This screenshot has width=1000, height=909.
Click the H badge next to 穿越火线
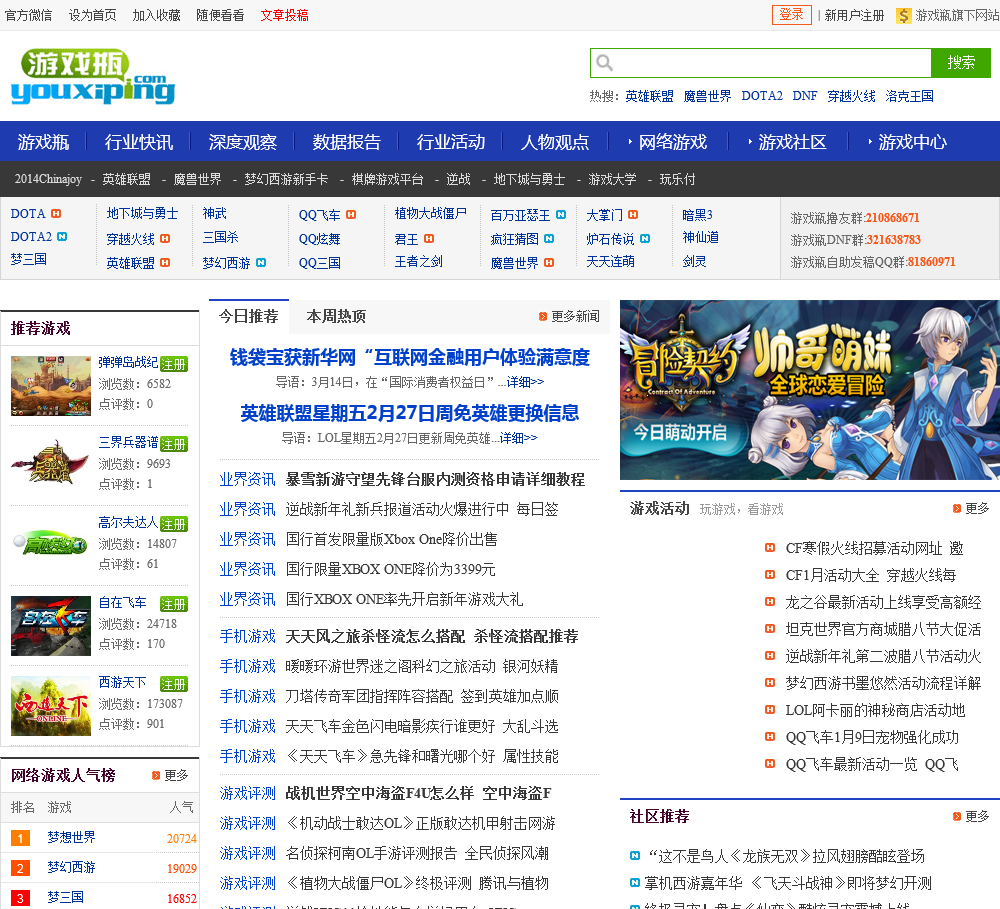pyautogui.click(x=165, y=239)
